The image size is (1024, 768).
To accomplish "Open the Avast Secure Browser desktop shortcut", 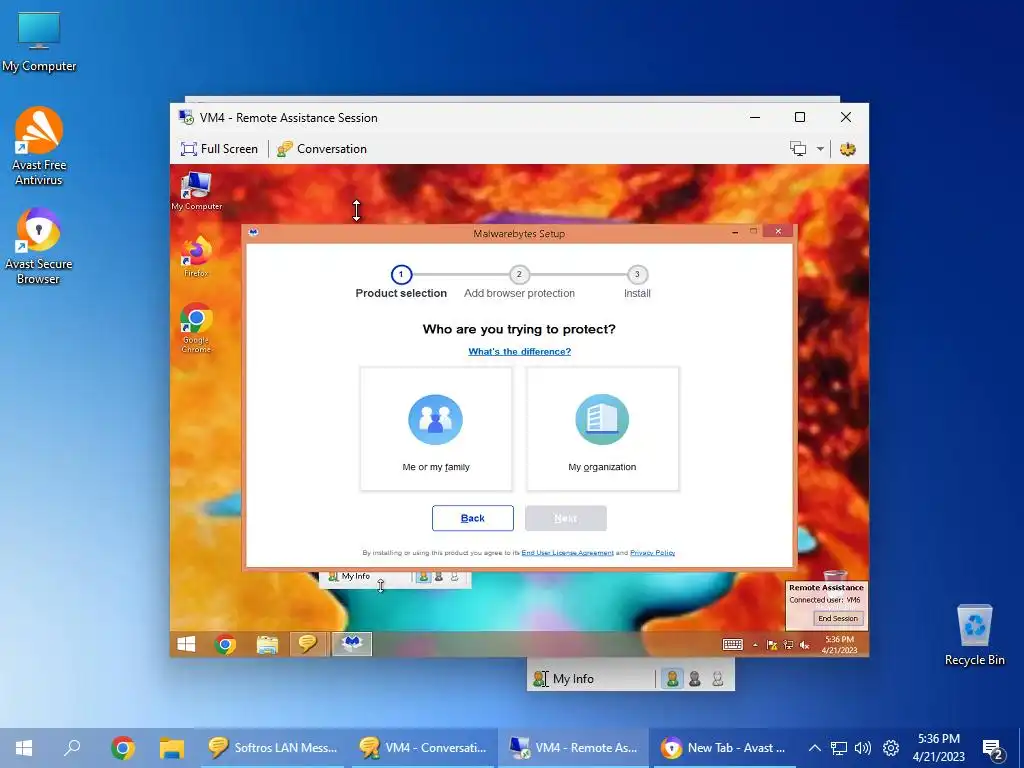I will pos(39,246).
